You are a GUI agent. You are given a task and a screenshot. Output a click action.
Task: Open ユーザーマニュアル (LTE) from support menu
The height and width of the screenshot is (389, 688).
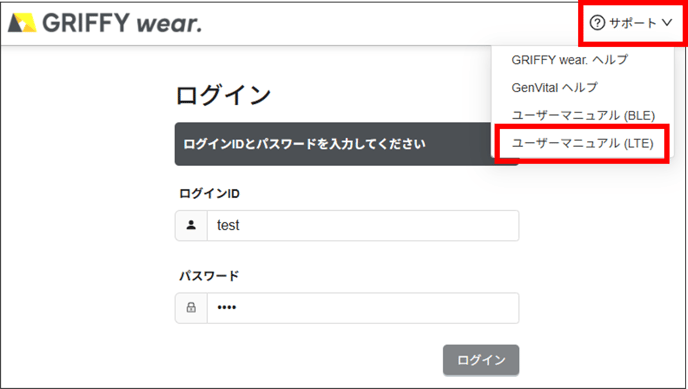point(582,143)
